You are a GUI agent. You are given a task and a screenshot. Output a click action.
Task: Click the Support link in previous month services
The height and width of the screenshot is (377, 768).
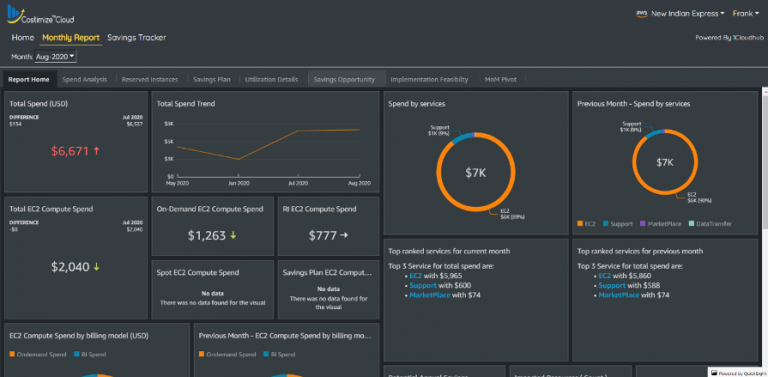coord(612,285)
